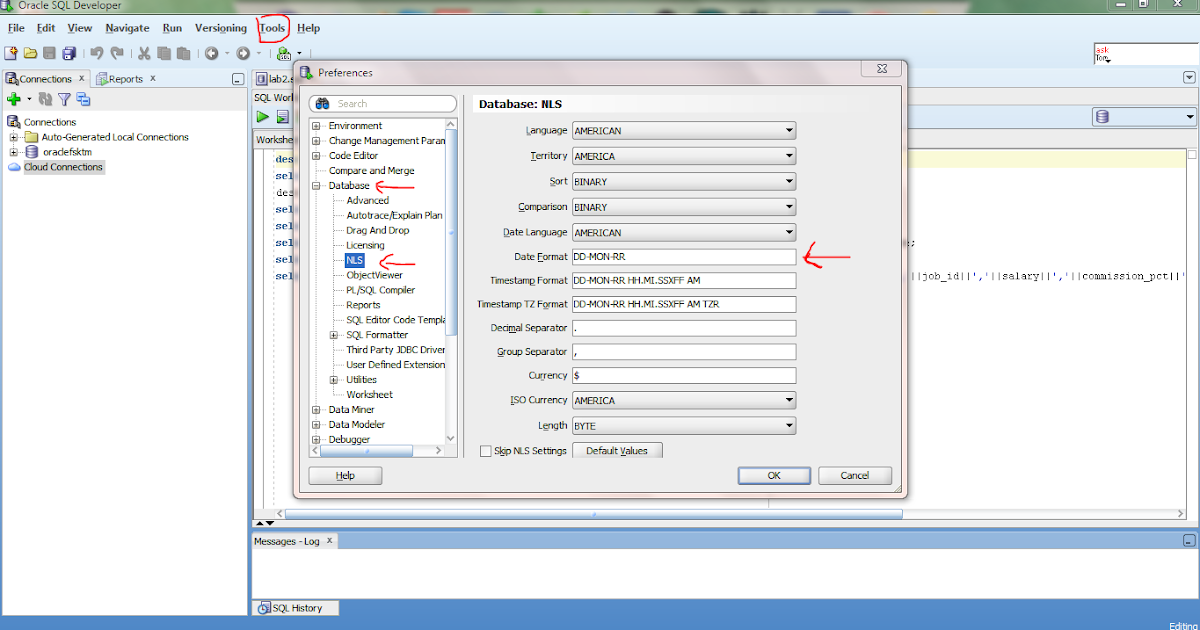Open the Sort dropdown showing BINARY
This screenshot has width=1200, height=630.
(x=789, y=181)
